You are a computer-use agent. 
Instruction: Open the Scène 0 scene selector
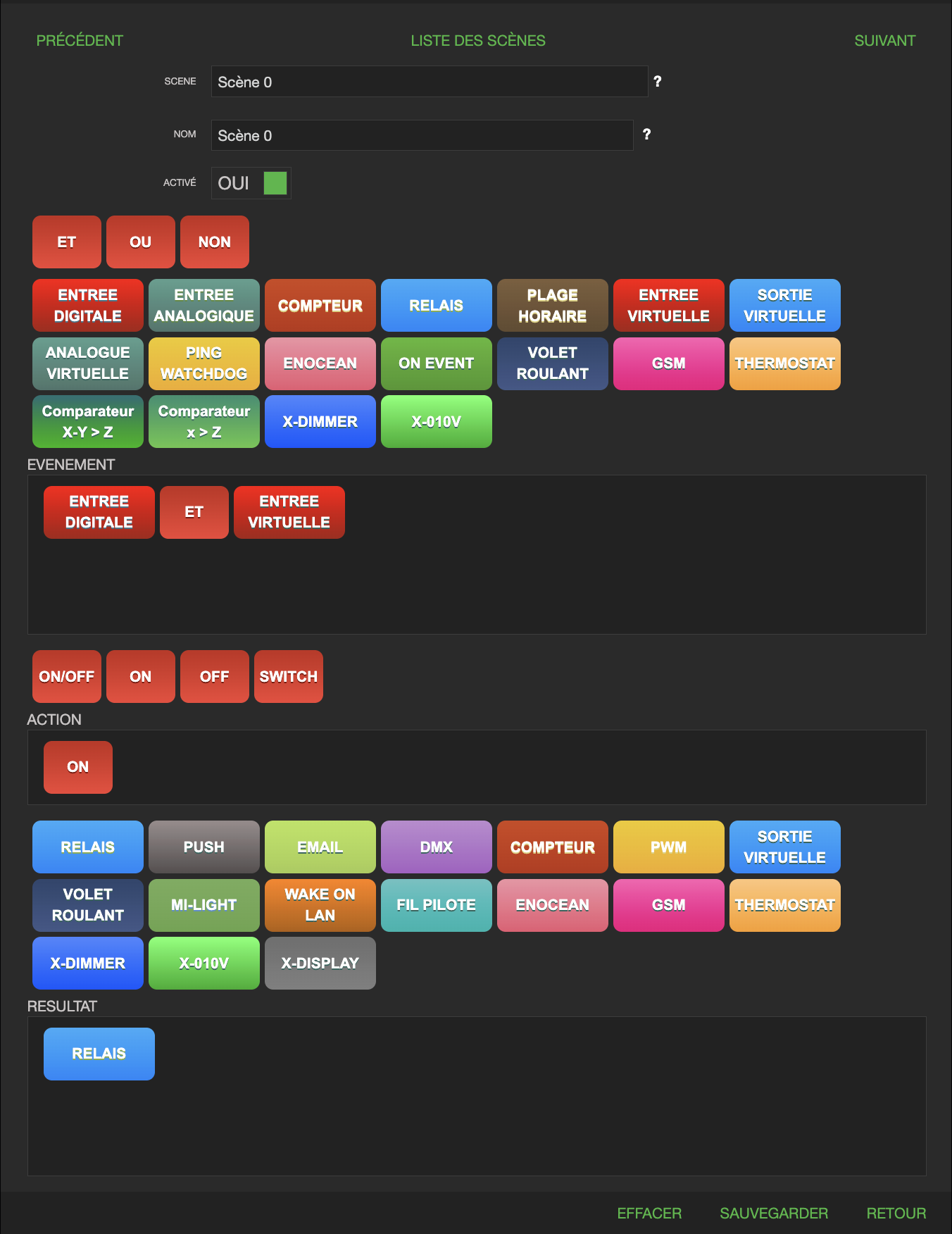429,82
